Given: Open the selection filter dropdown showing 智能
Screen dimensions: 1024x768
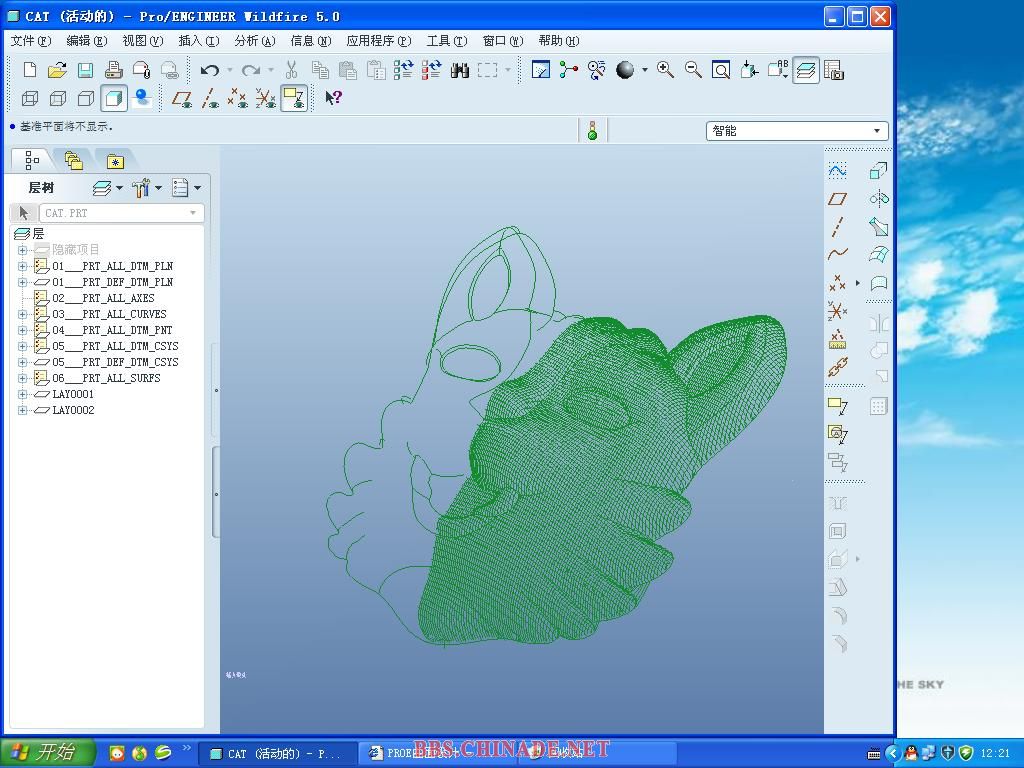Looking at the screenshot, I should (x=797, y=131).
